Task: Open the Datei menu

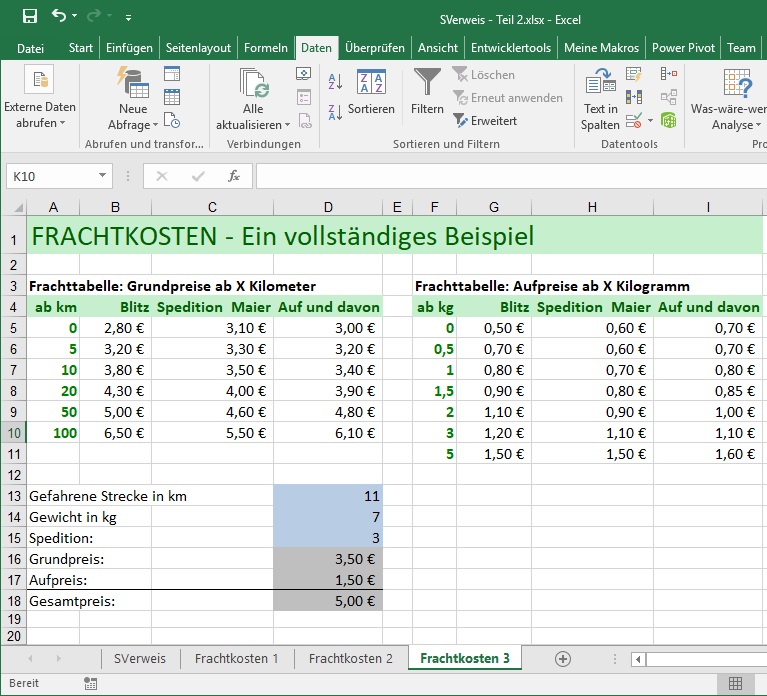Action: [30, 47]
